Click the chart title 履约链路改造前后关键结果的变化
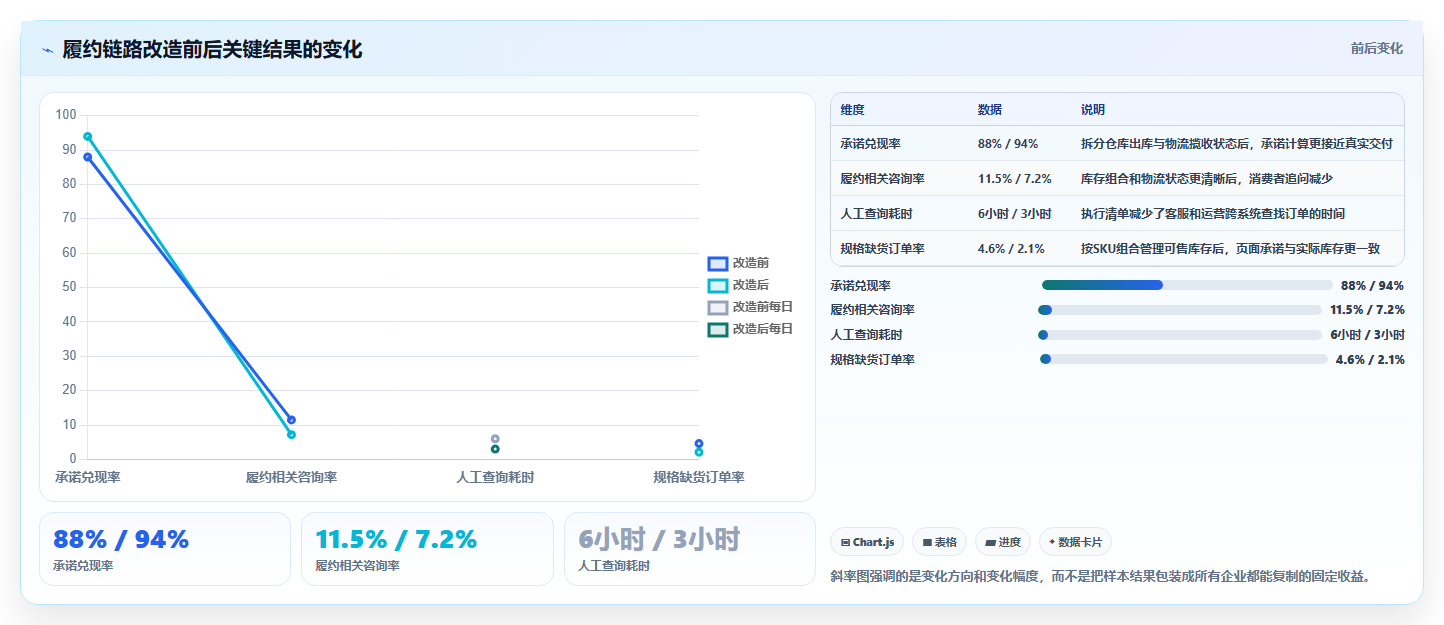The width and height of the screenshot is (1444, 625). coord(212,50)
